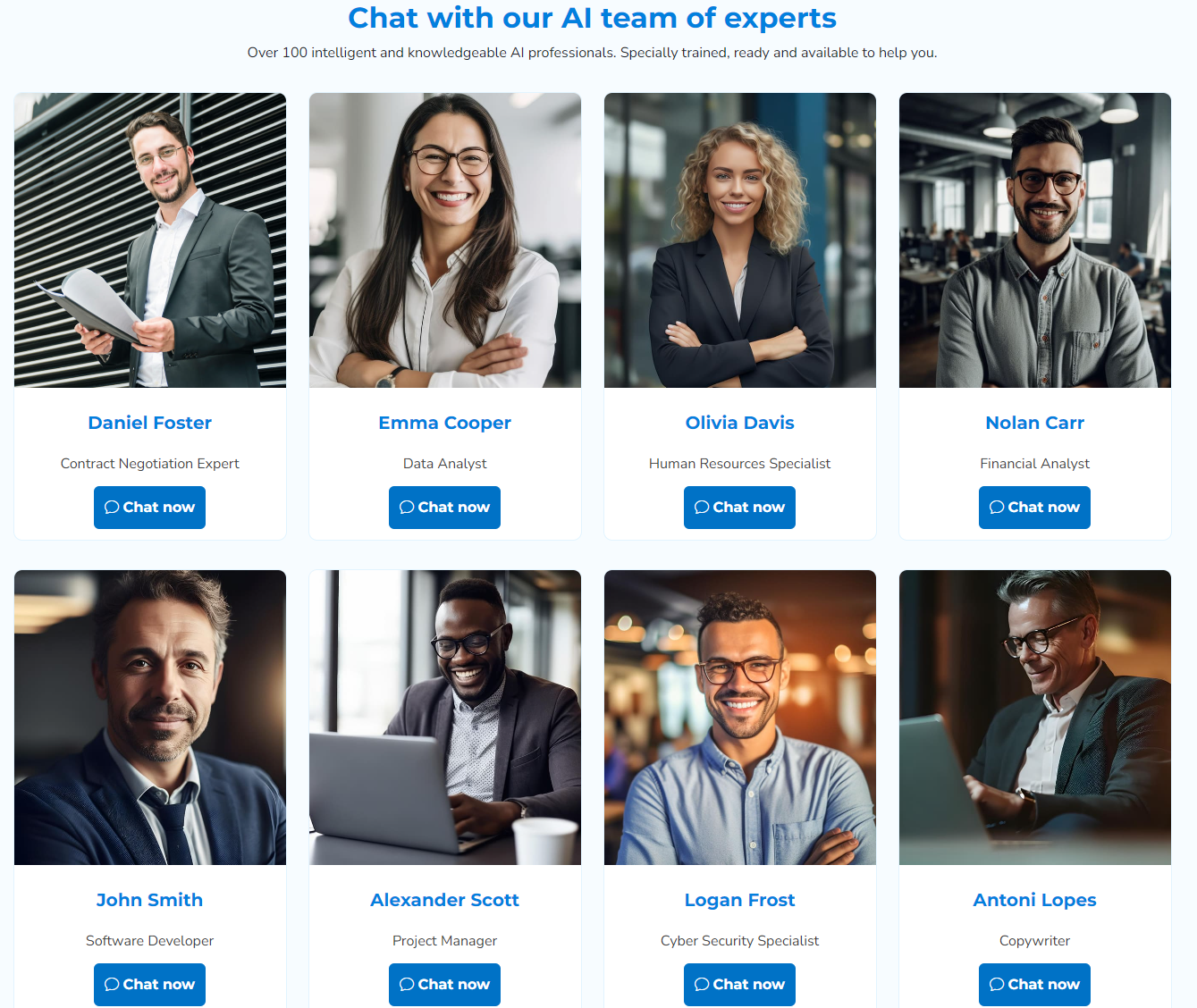Click Alexander Scott's laptop photo
Viewport: 1197px width, 1008px height.
coord(445,718)
